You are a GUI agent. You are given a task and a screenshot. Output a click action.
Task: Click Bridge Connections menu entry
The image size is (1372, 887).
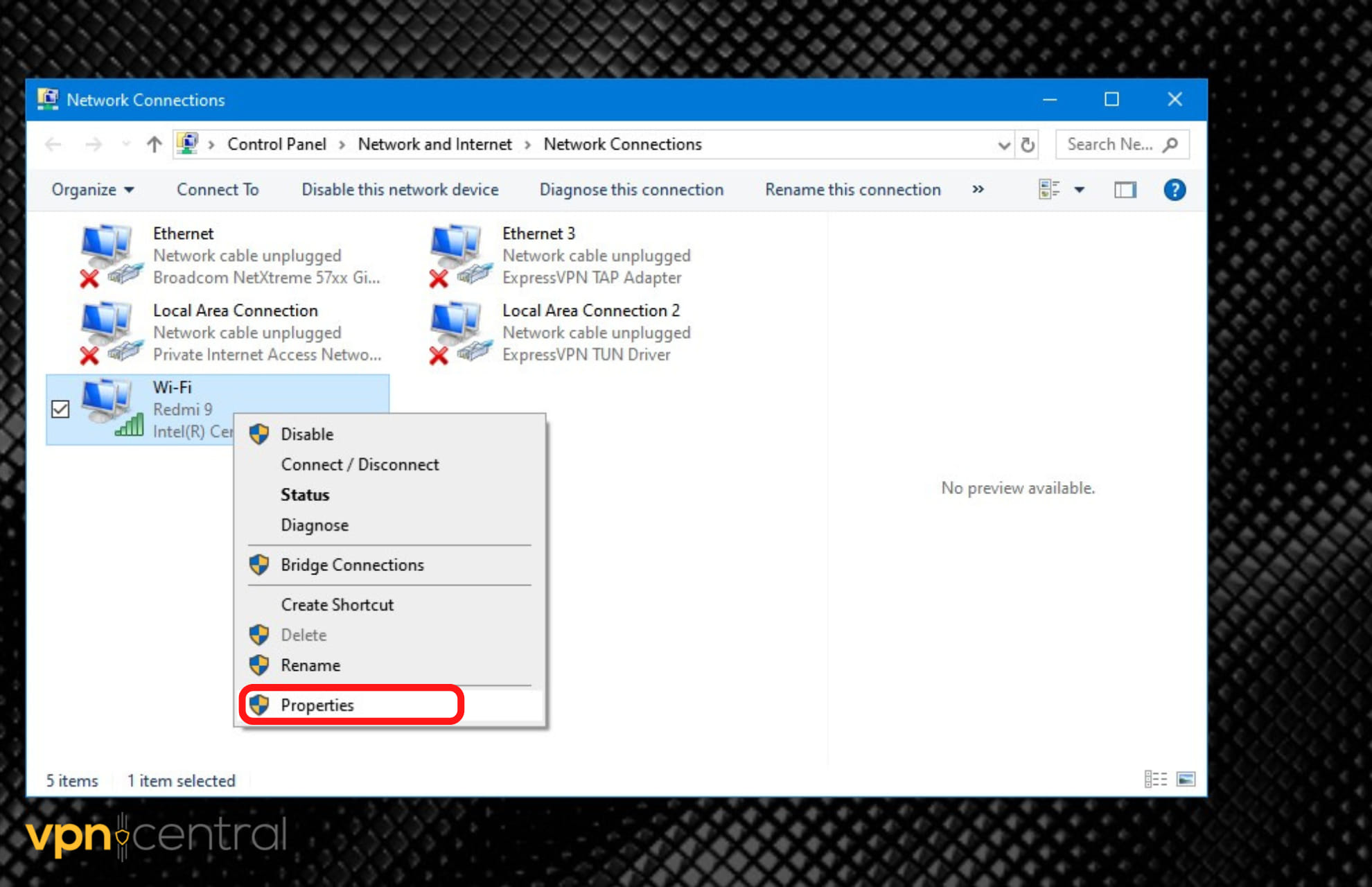click(352, 565)
